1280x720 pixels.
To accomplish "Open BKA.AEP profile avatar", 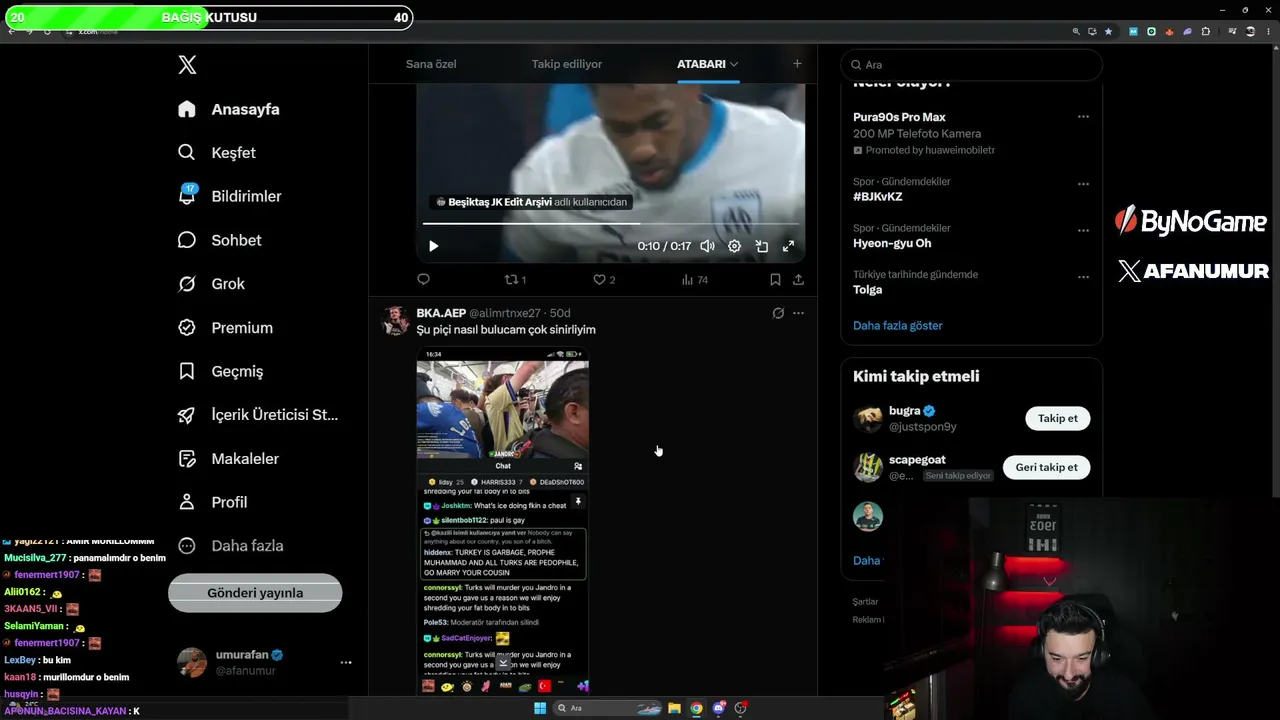I will point(396,320).
